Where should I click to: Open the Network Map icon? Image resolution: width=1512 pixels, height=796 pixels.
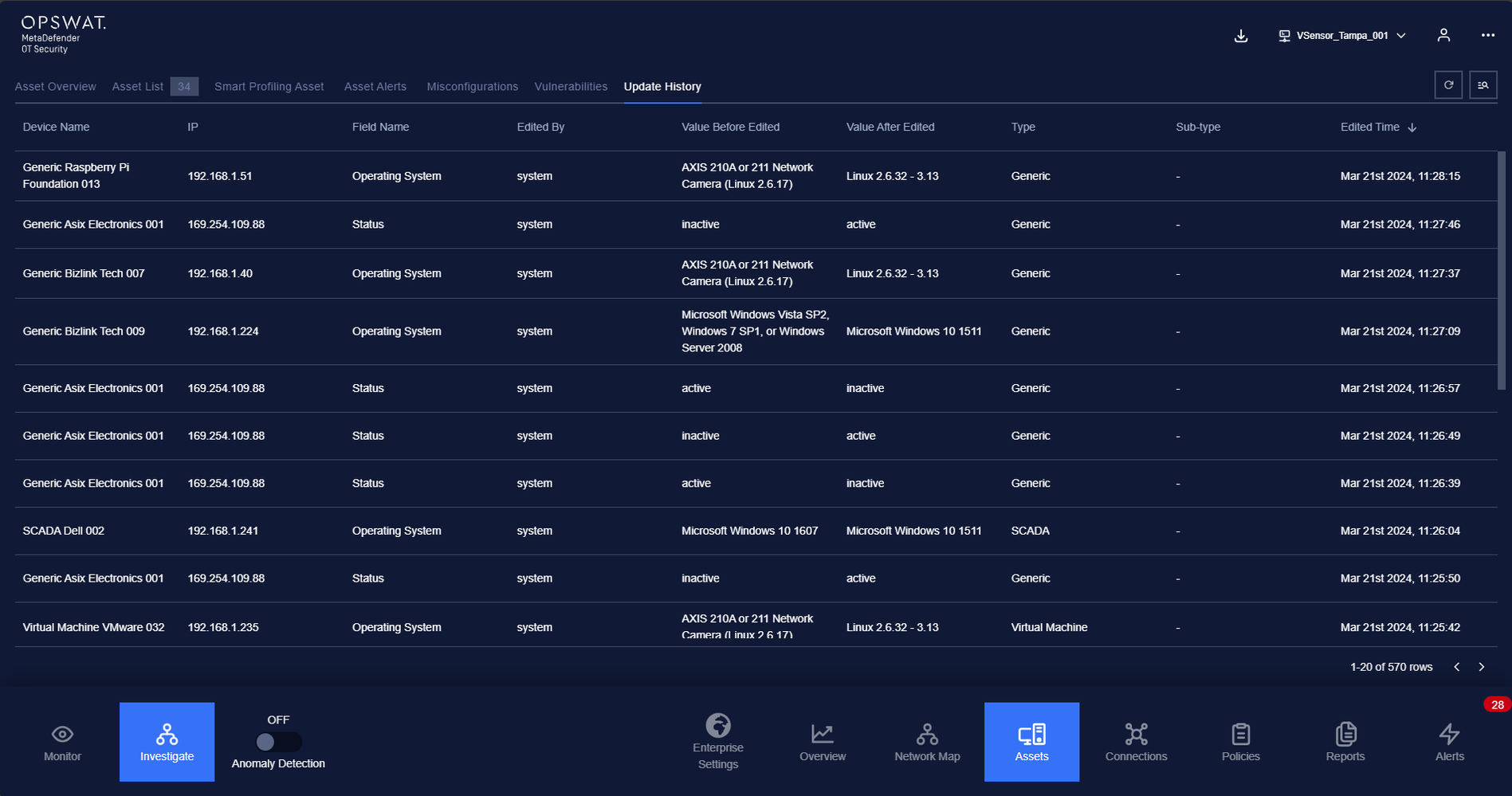coord(927,734)
